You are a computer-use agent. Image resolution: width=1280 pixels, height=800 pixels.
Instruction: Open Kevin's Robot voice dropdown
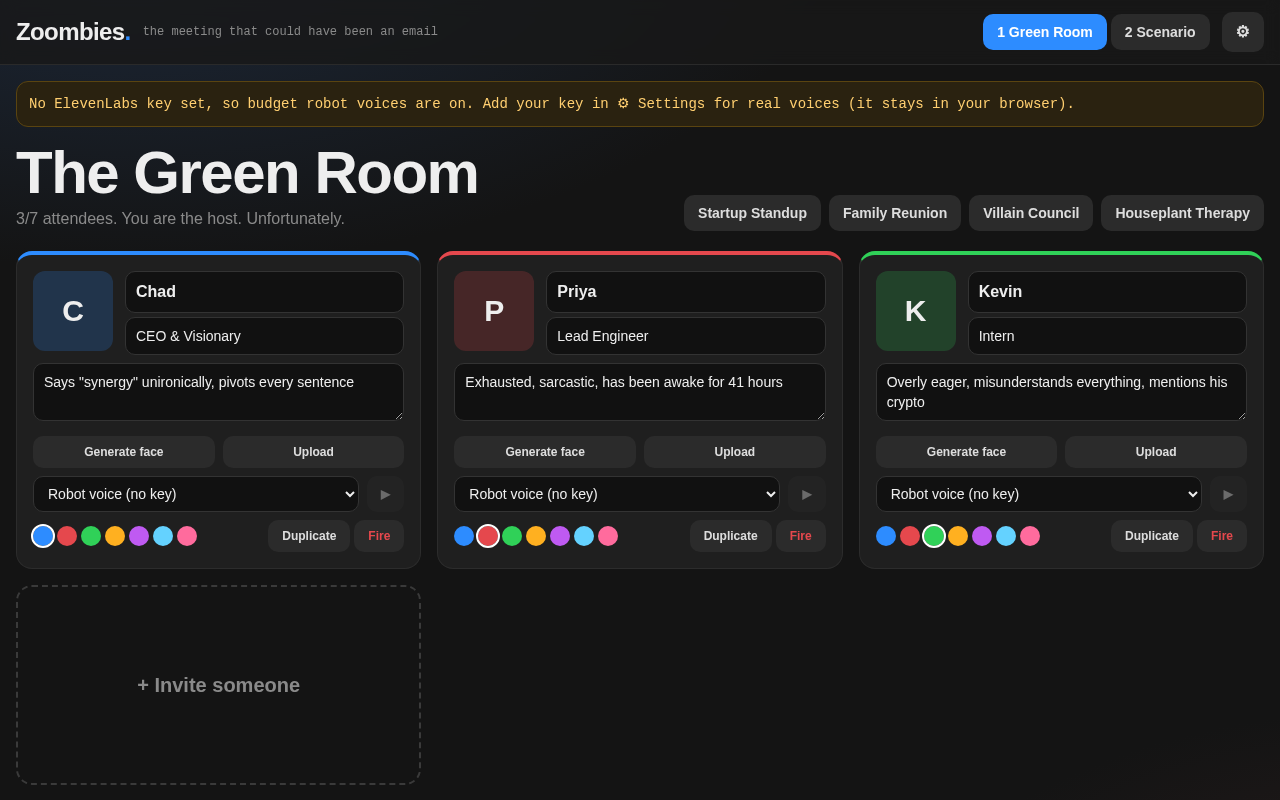coord(1039,494)
